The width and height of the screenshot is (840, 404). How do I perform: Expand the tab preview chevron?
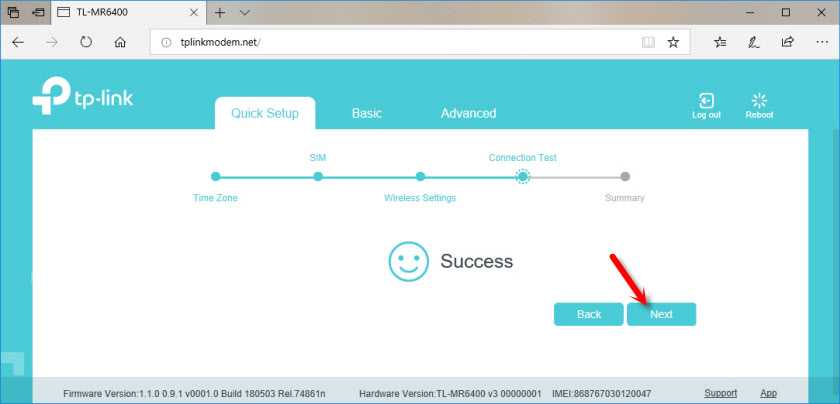click(x=245, y=13)
